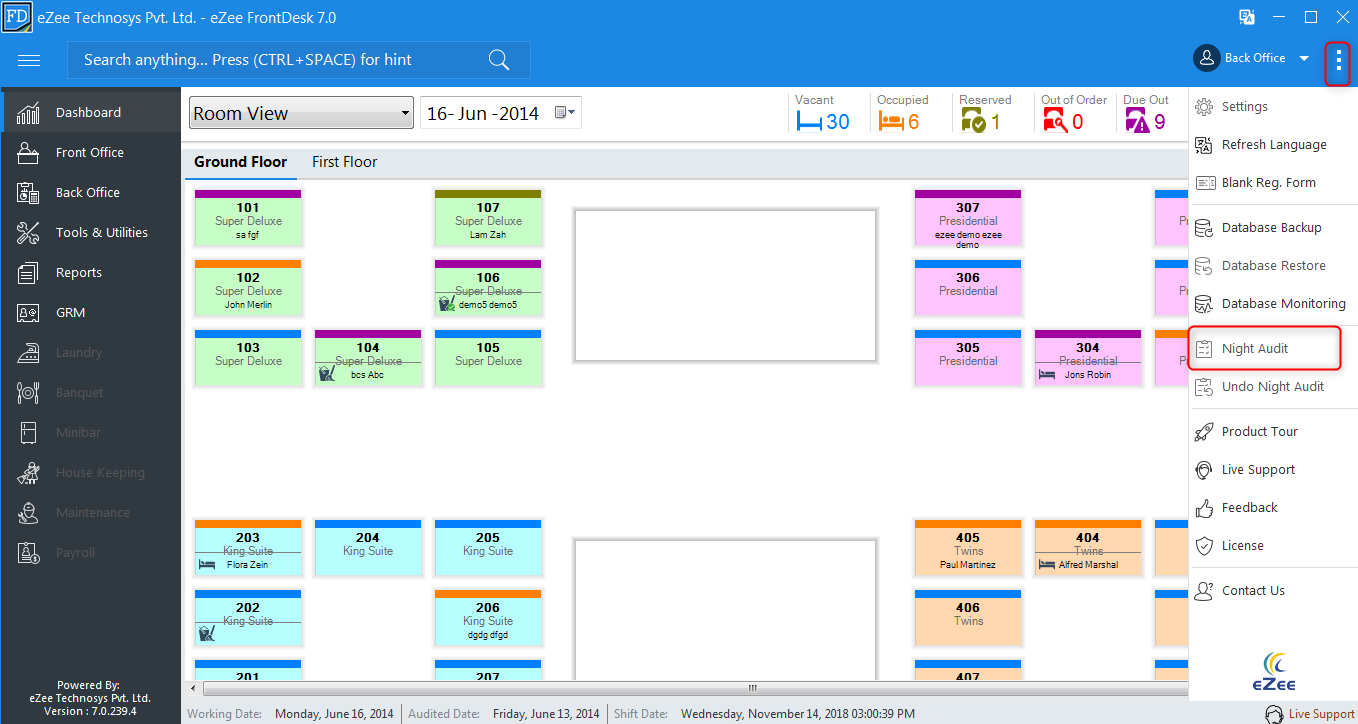
Task: Click the language translate icon in title bar
Action: tap(1247, 17)
